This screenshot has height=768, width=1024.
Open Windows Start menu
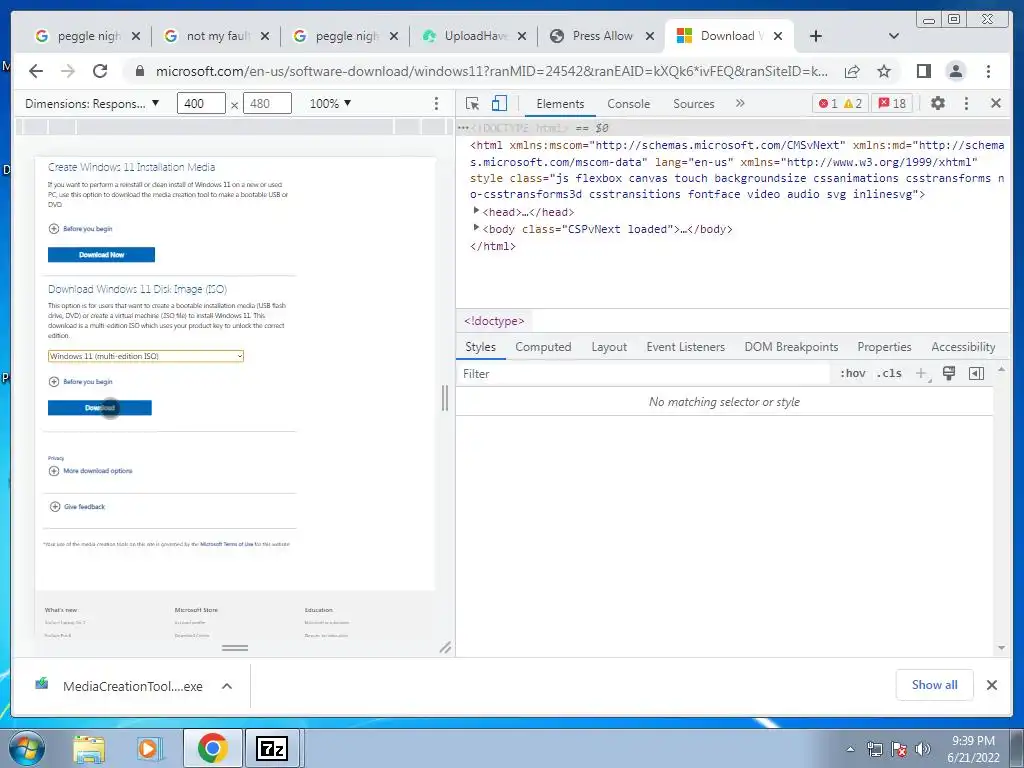click(x=27, y=748)
